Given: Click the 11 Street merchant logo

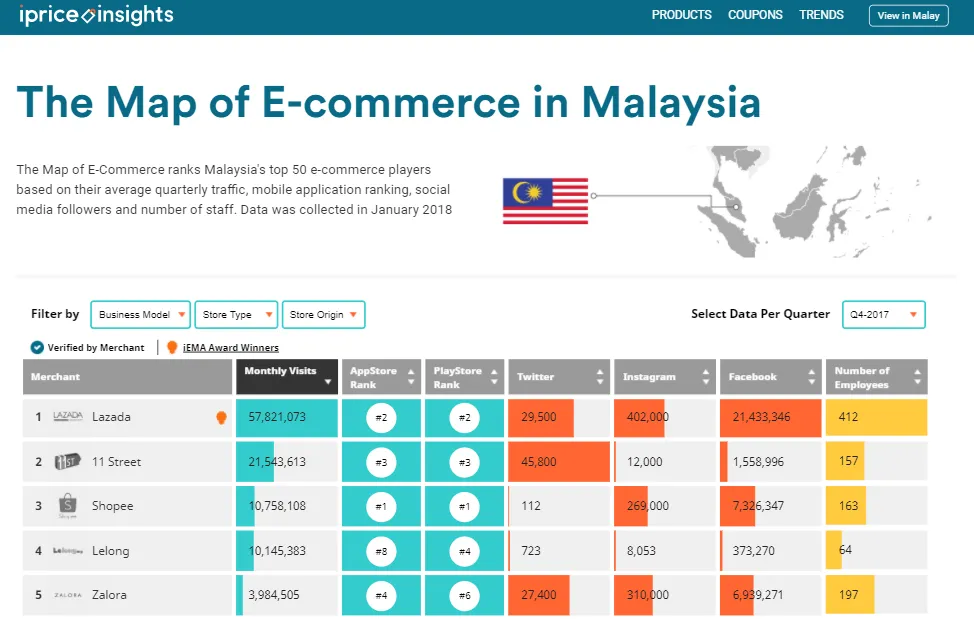Looking at the screenshot, I should [x=68, y=461].
